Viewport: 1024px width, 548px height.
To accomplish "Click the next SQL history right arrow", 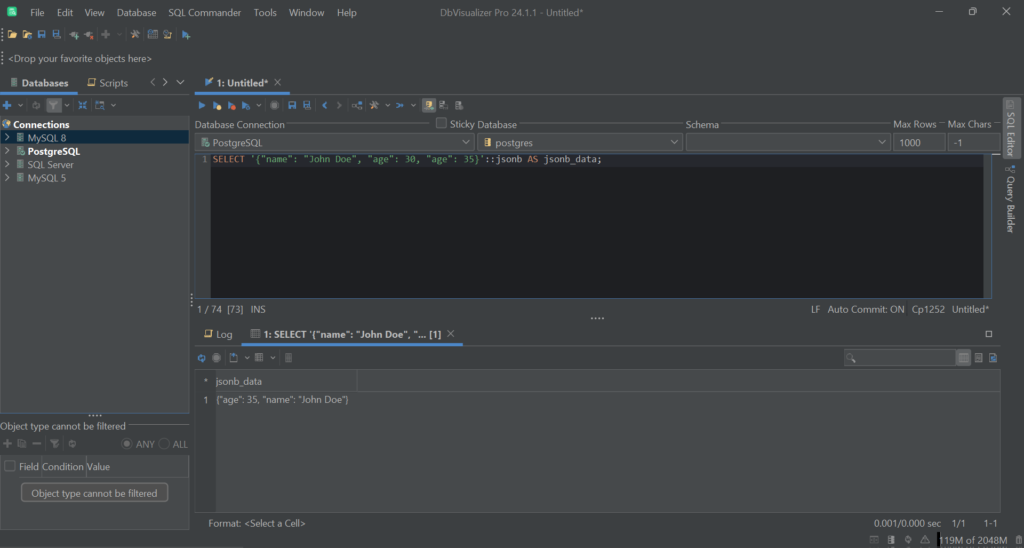I will coord(338,105).
